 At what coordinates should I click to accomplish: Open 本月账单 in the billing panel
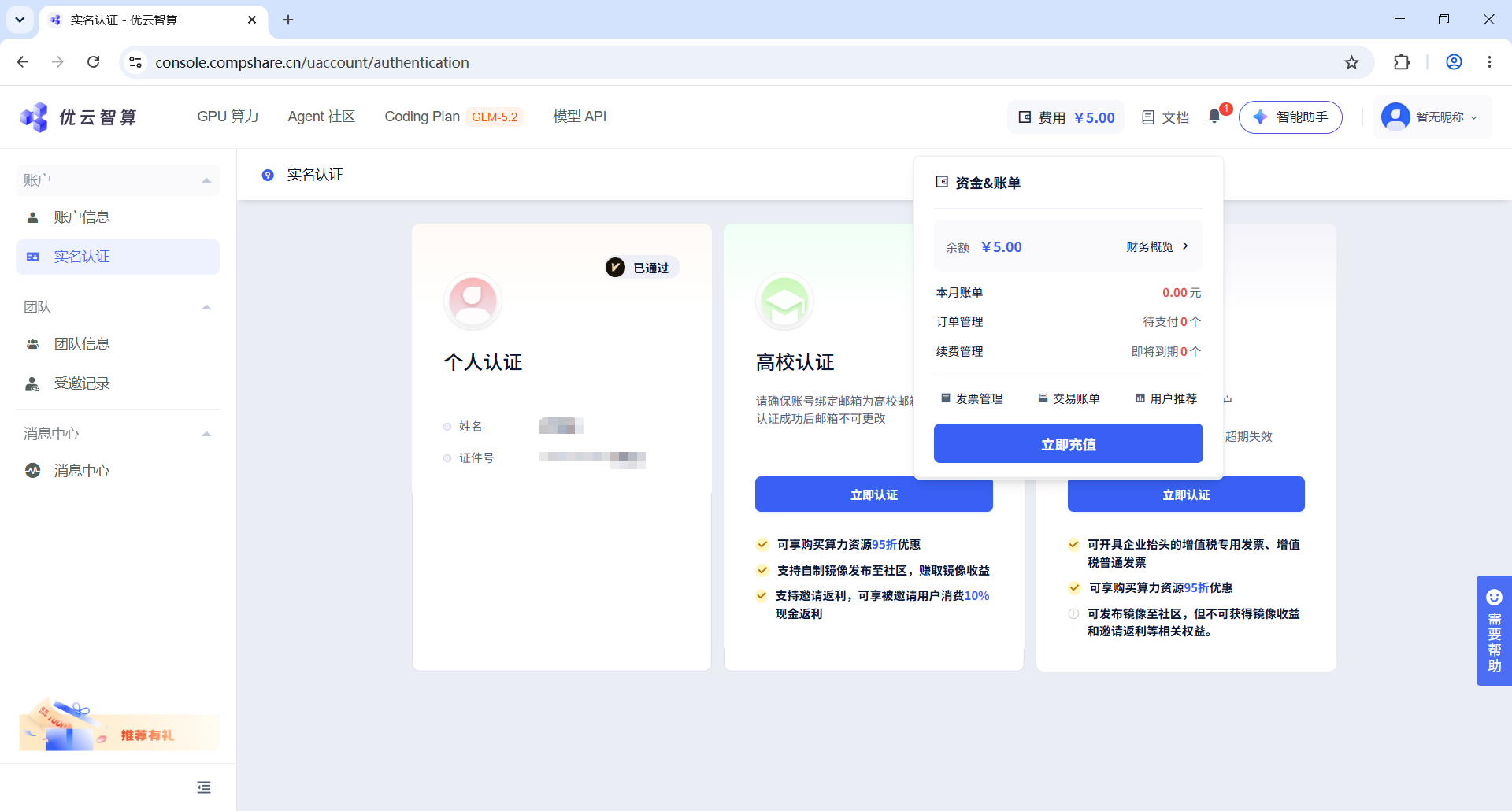[x=959, y=292]
